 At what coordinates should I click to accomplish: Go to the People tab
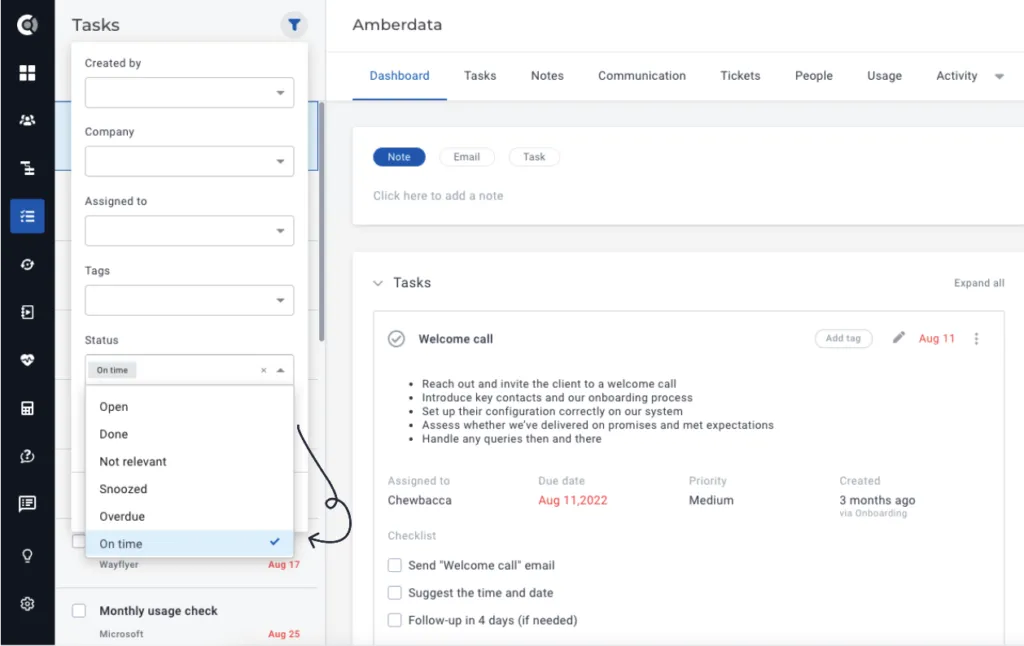point(814,76)
